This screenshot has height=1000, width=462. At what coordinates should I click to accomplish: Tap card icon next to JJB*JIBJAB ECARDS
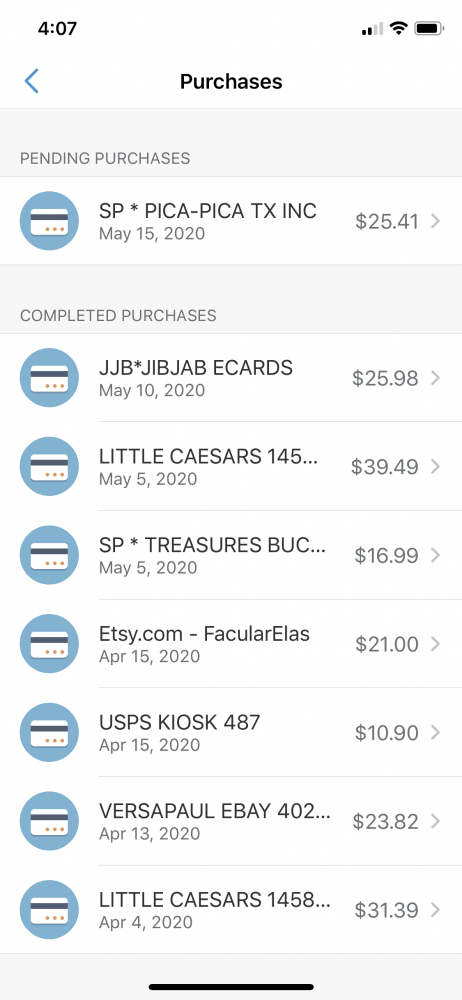[x=50, y=378]
